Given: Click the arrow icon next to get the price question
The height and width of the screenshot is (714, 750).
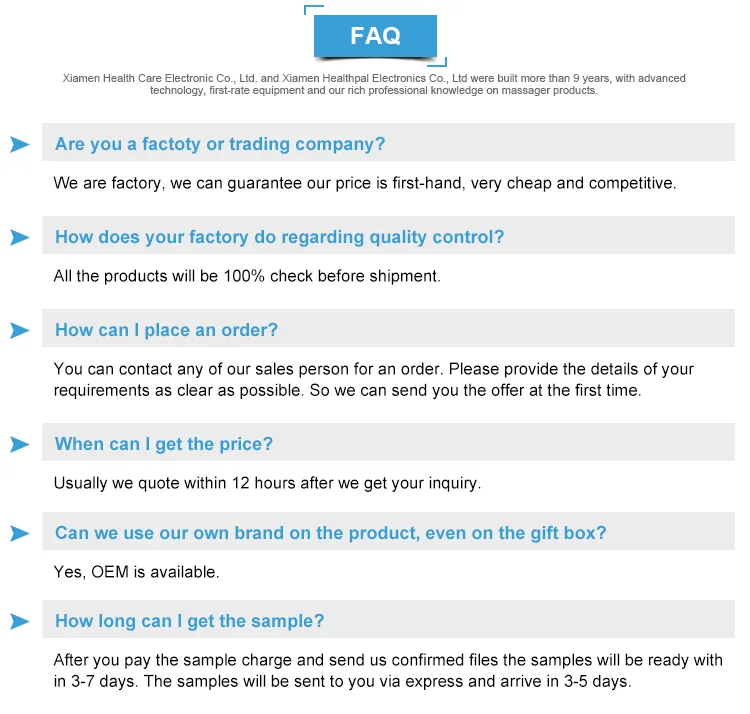Looking at the screenshot, I should click(19, 444).
